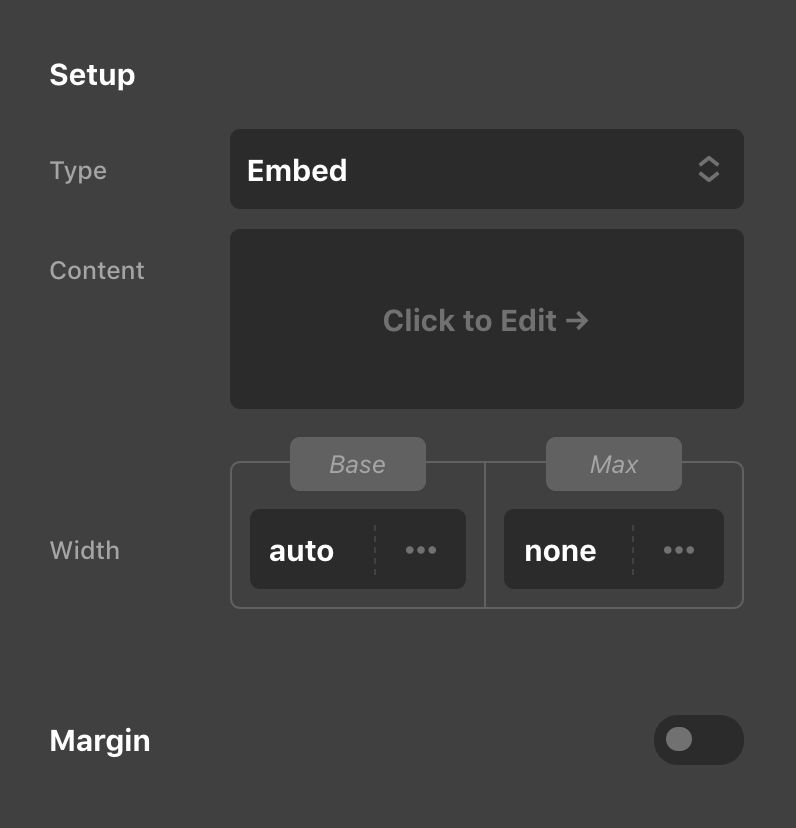Select the dashed divider in the auto width field
Image resolution: width=796 pixels, height=828 pixels.
375,549
